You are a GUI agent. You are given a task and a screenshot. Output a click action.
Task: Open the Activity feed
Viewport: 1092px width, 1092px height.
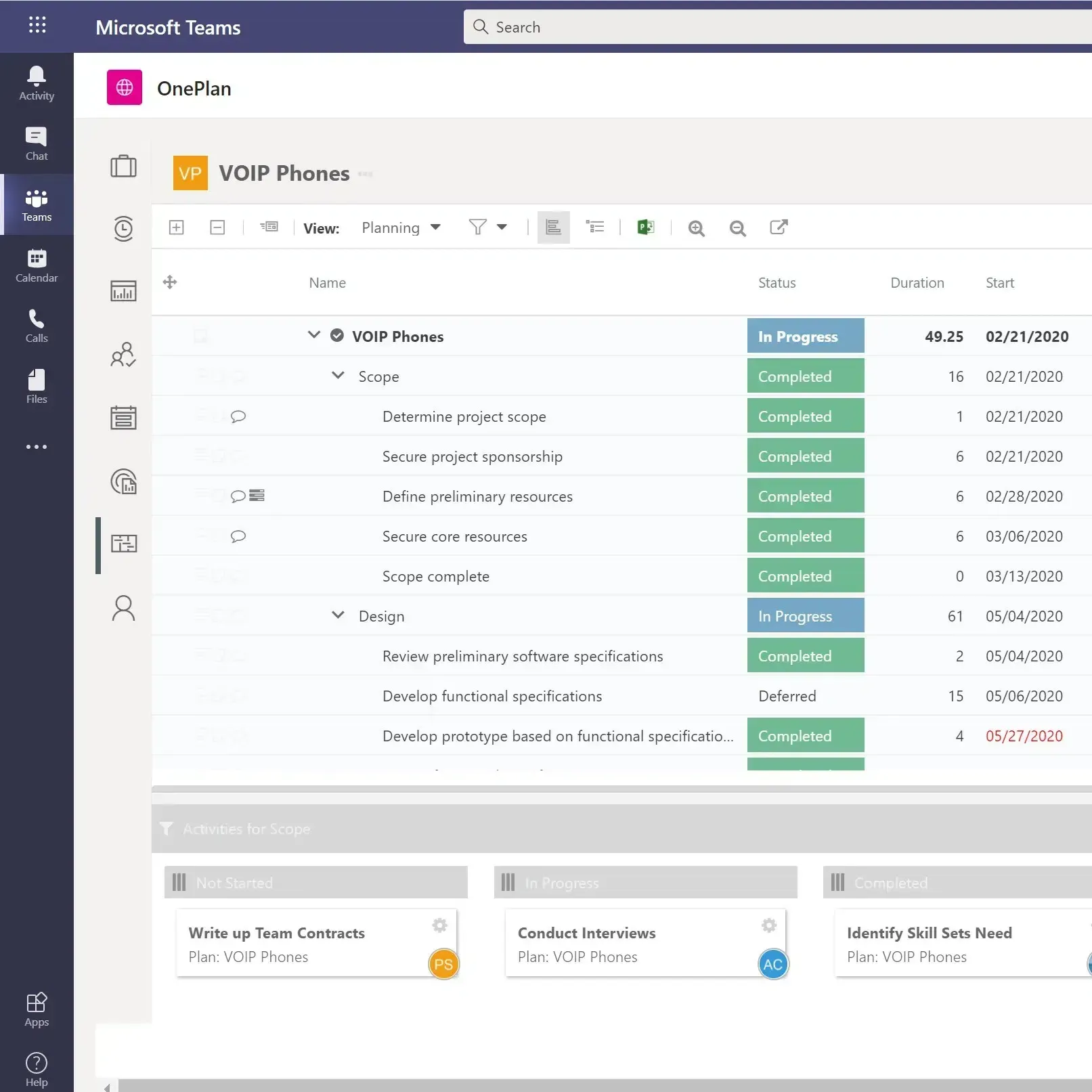point(37,83)
